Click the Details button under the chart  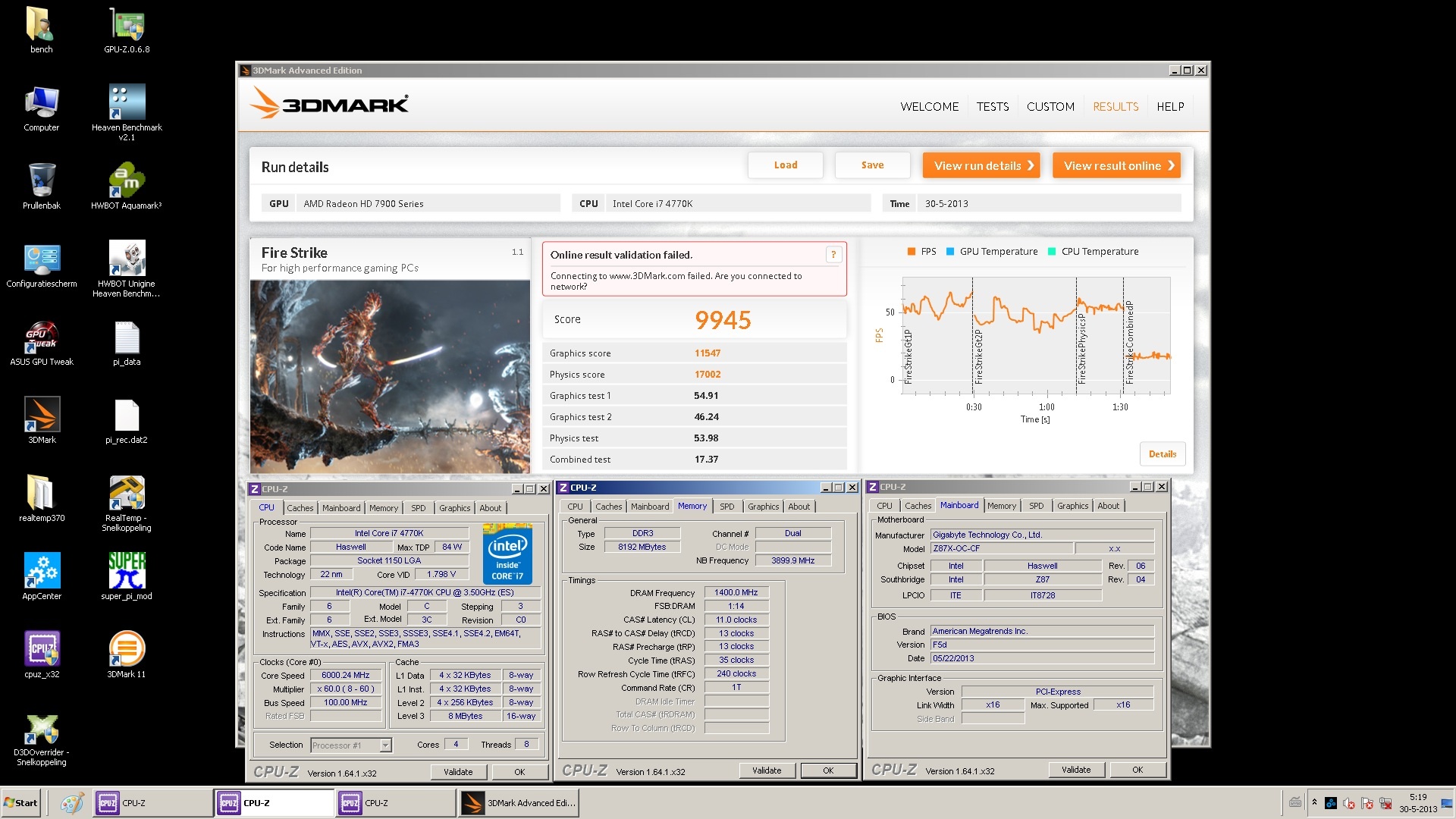(1162, 454)
